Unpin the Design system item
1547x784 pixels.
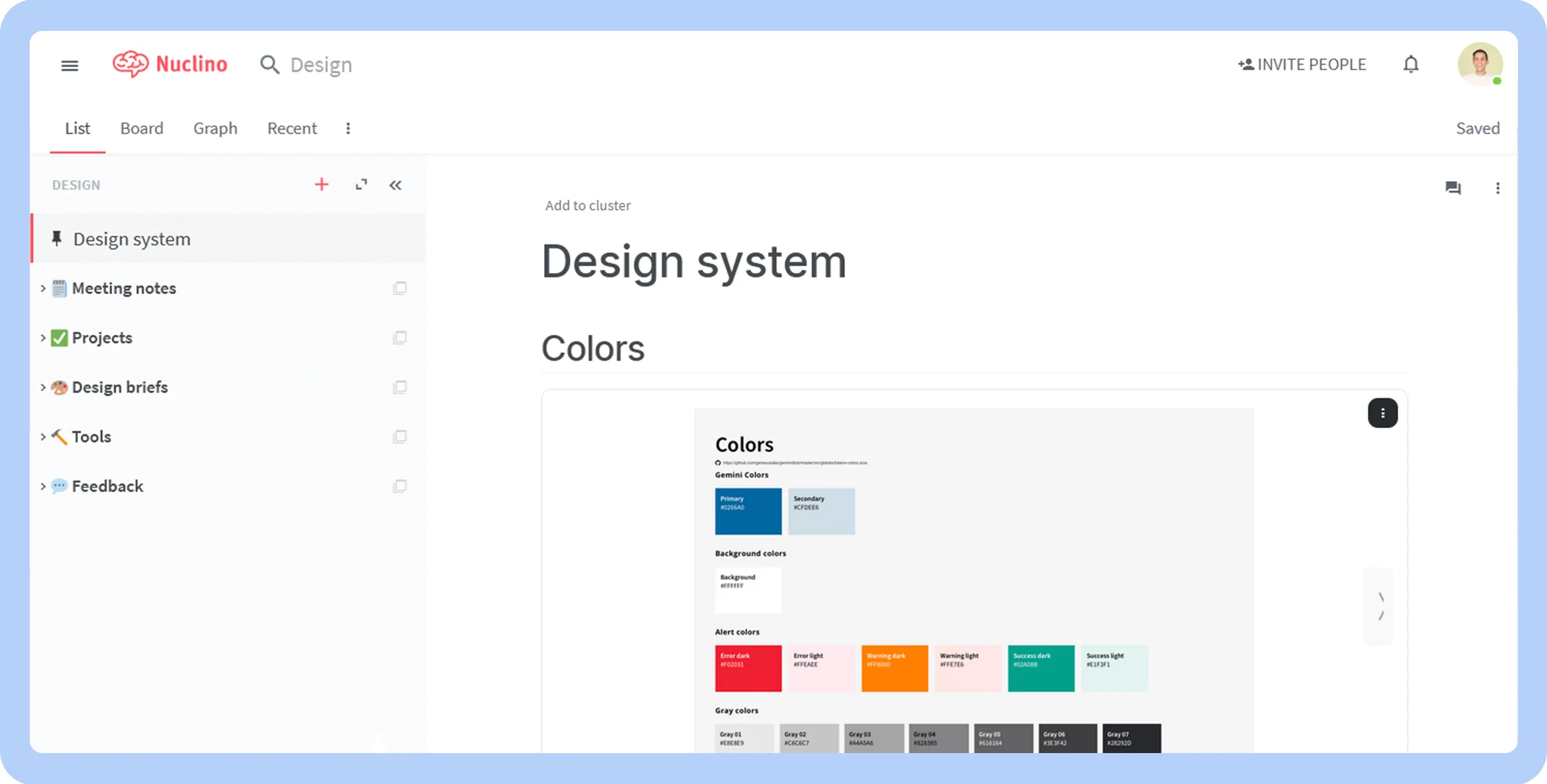click(57, 238)
